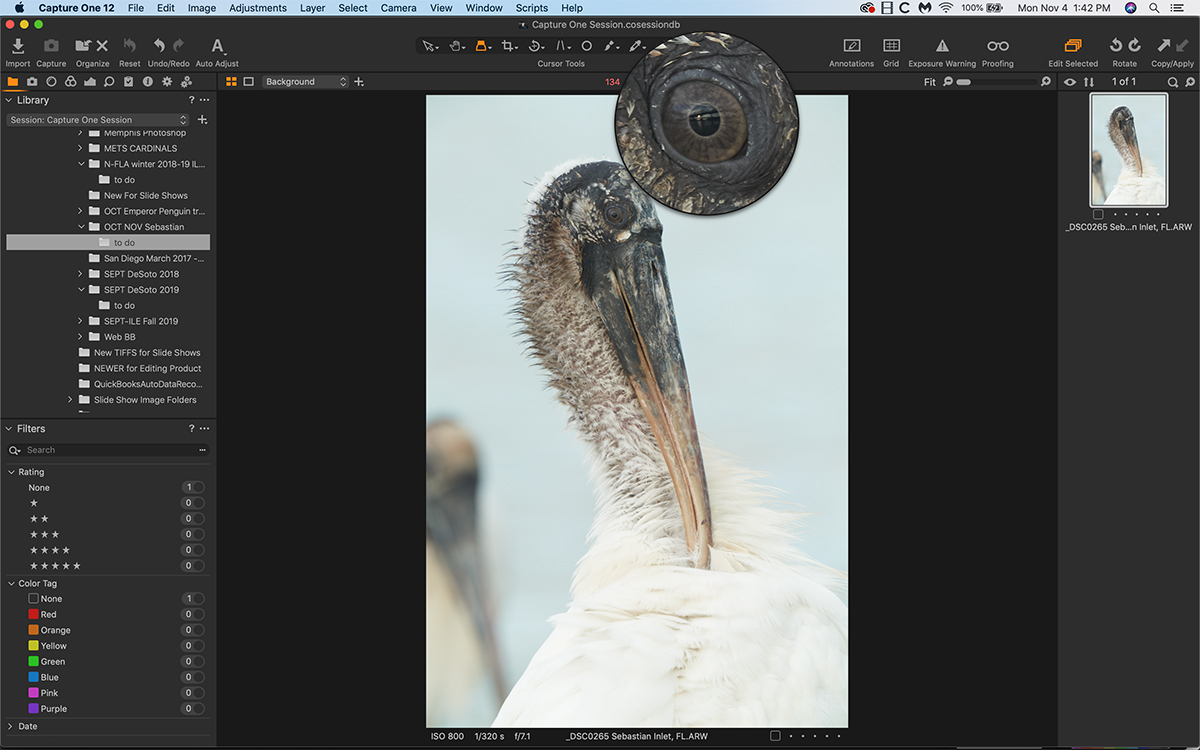Open the Image menu
Viewport: 1200px width, 750px height.
tap(202, 8)
